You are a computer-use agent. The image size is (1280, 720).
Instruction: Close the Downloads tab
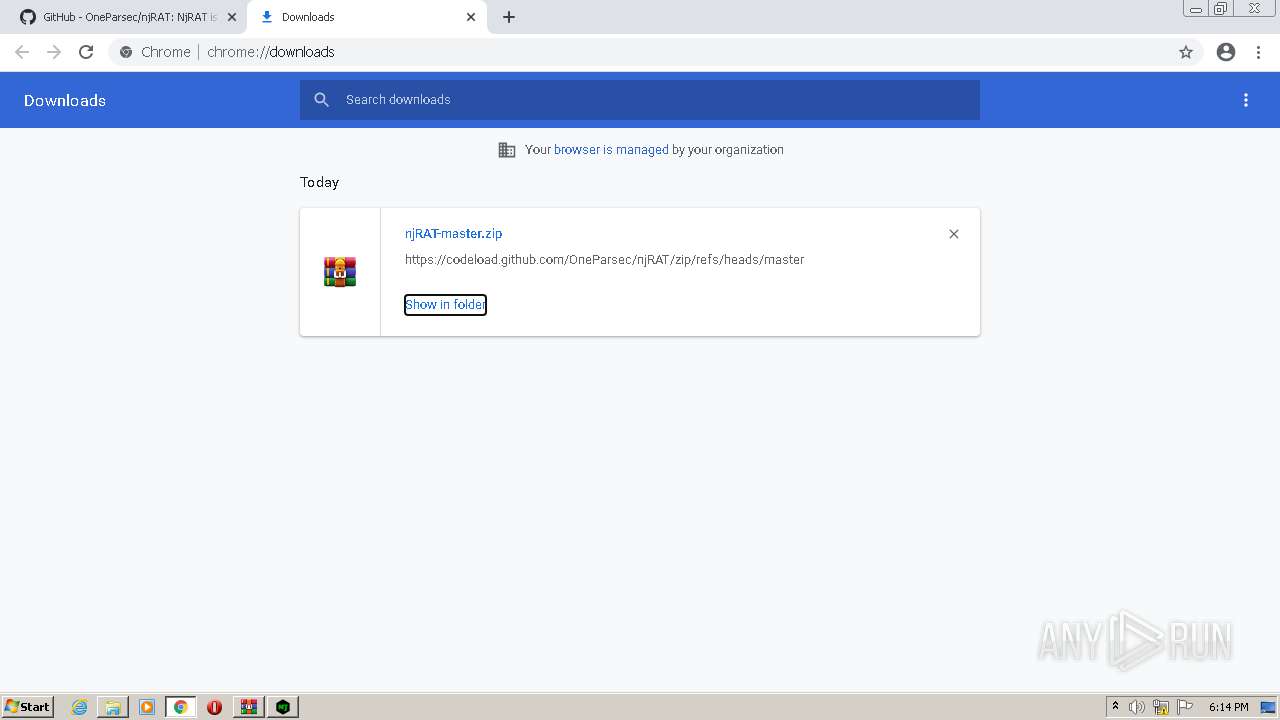point(471,17)
